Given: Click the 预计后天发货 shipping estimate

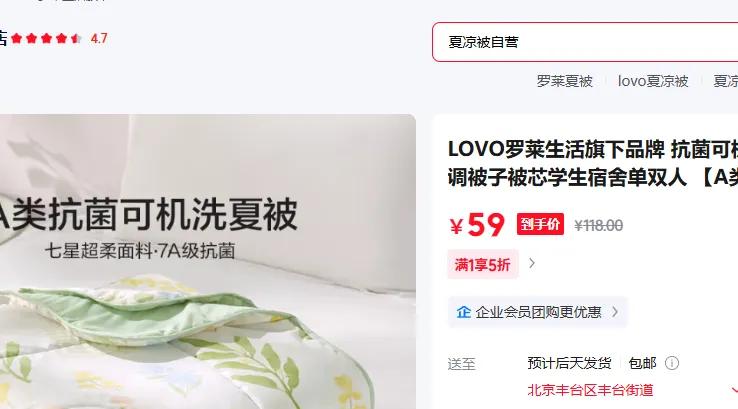Looking at the screenshot, I should tap(569, 363).
